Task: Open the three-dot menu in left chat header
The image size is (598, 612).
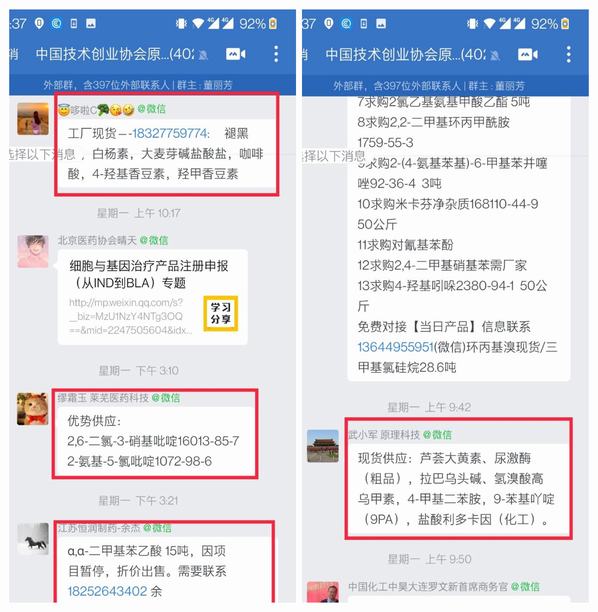Action: 276,54
